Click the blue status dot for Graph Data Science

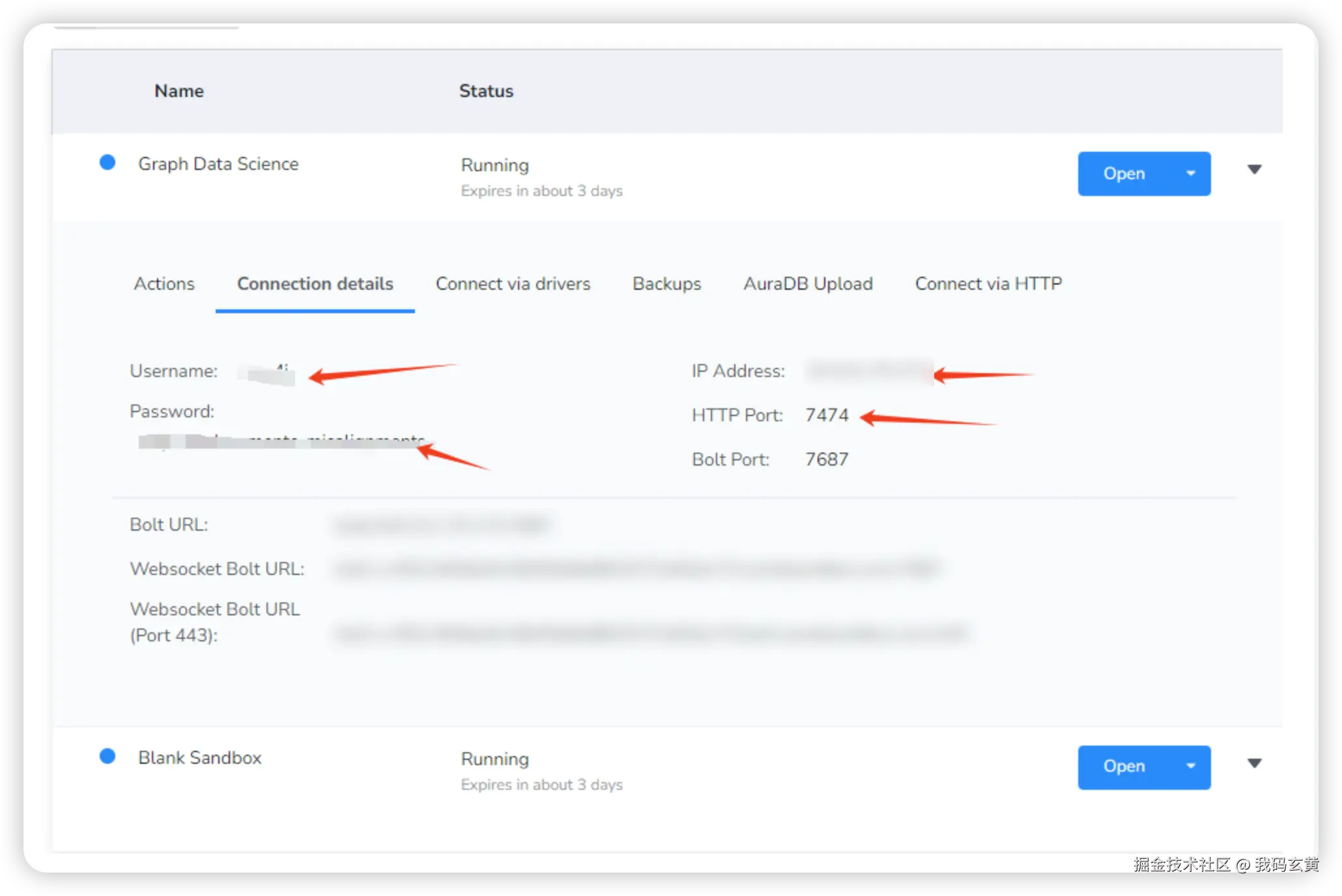point(107,163)
